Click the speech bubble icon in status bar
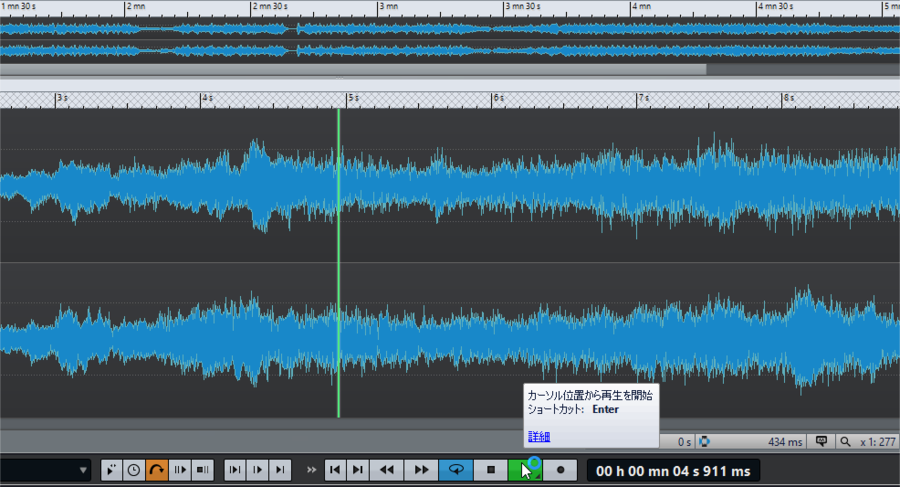Viewport: 900px width, 487px height. coord(821,441)
